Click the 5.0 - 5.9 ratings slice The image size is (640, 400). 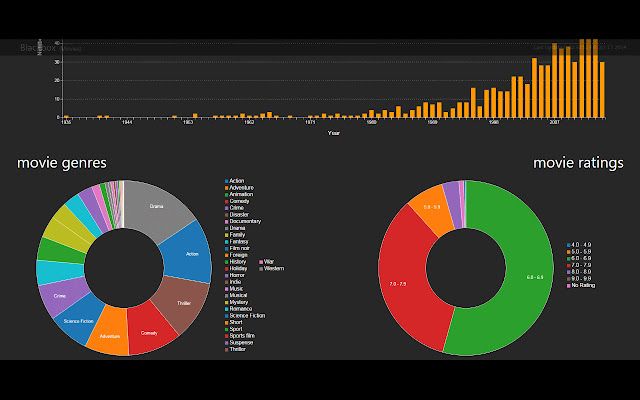[x=431, y=208]
